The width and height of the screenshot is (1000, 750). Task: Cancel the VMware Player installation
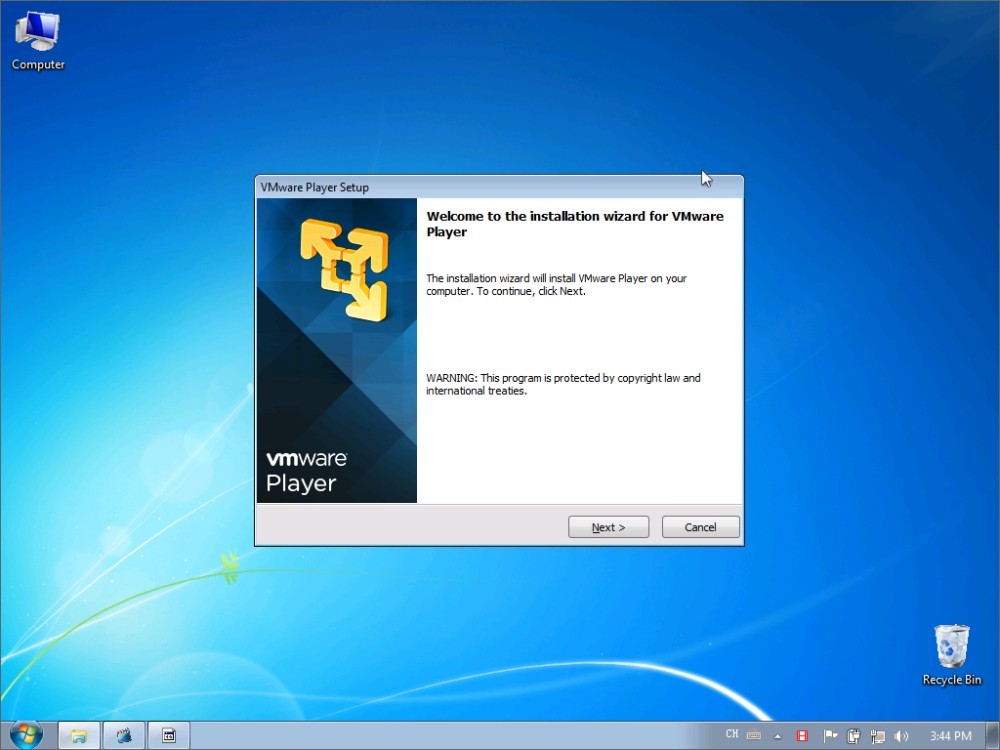tap(700, 527)
